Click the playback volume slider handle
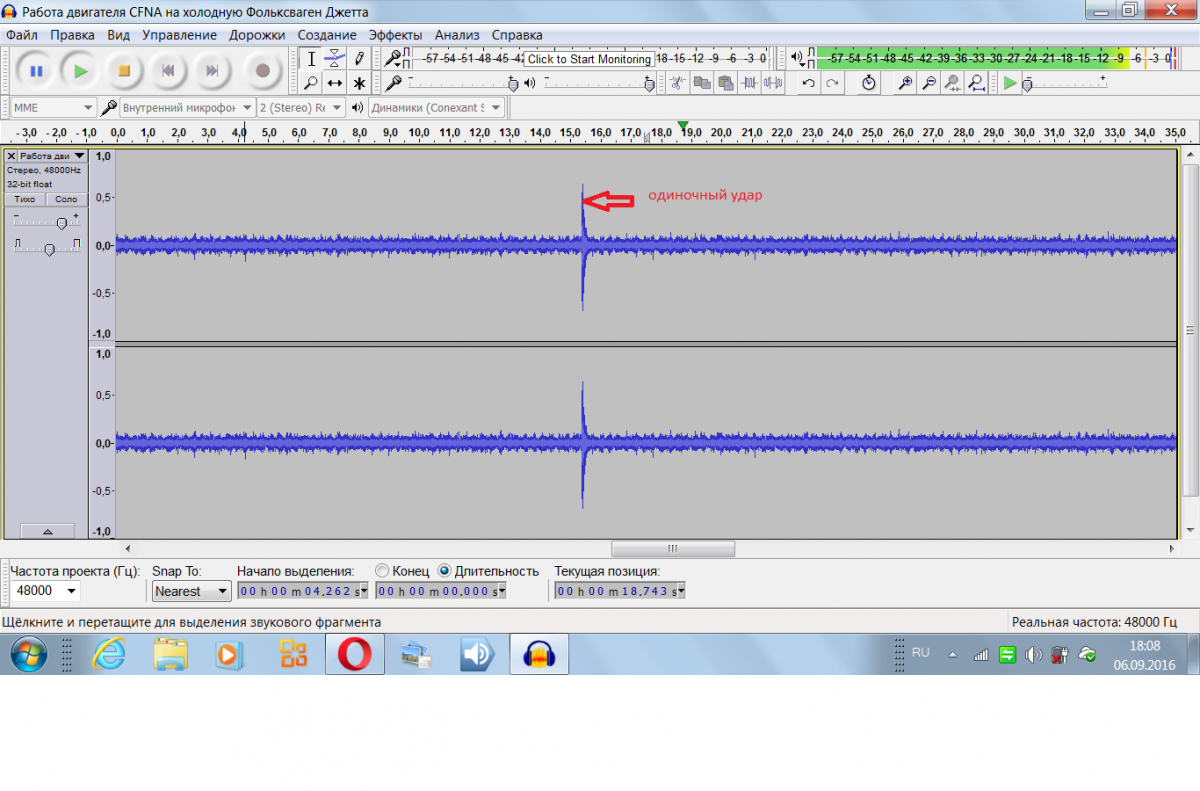Viewport: 1200px width, 791px height. (x=650, y=84)
